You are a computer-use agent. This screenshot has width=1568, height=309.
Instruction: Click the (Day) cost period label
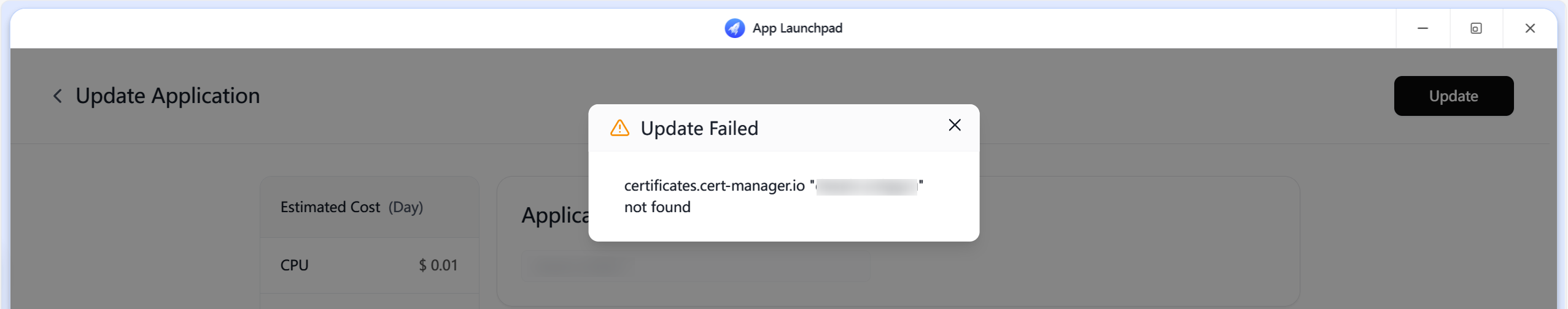pyautogui.click(x=405, y=207)
